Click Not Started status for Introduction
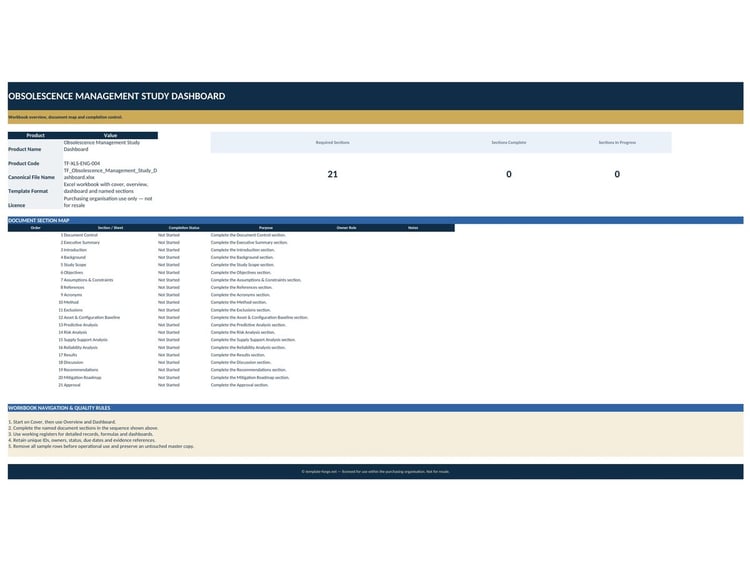750x562 pixels. coord(169,250)
